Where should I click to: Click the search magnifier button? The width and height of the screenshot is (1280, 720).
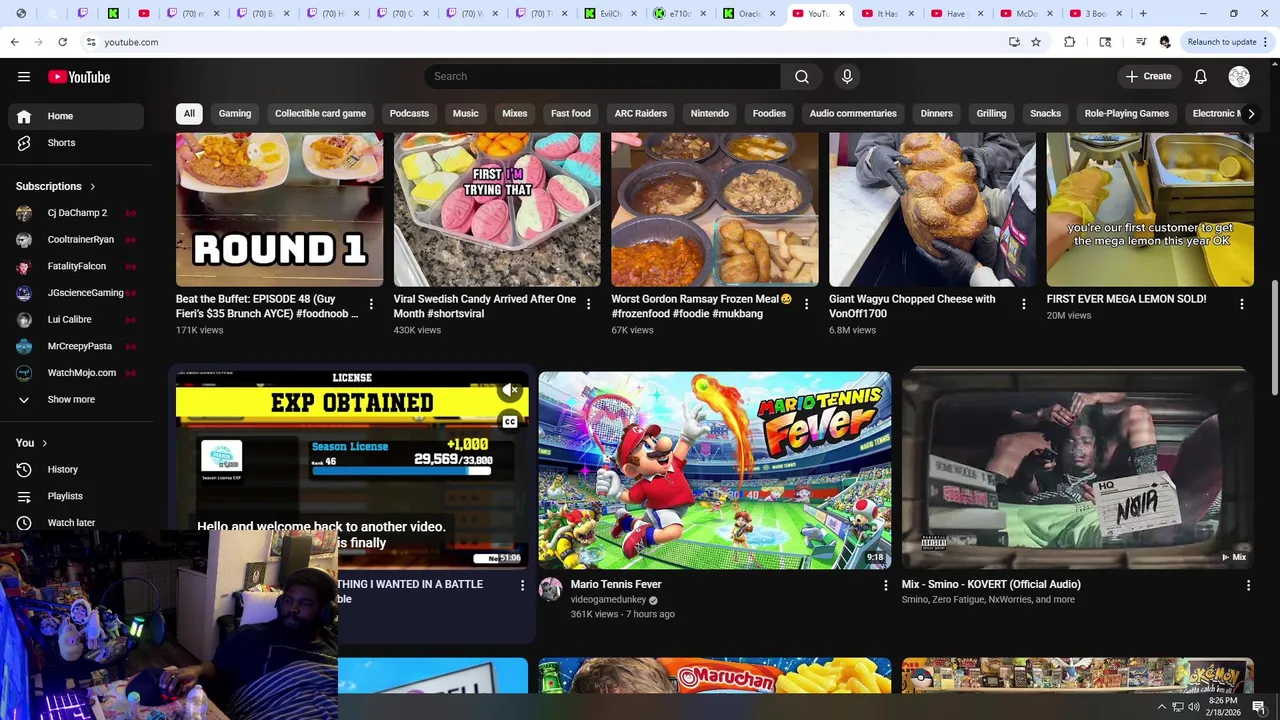(x=801, y=77)
